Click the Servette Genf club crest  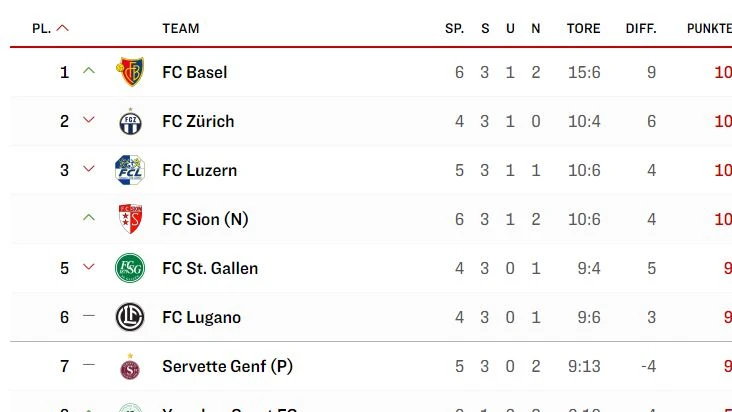[130, 367]
